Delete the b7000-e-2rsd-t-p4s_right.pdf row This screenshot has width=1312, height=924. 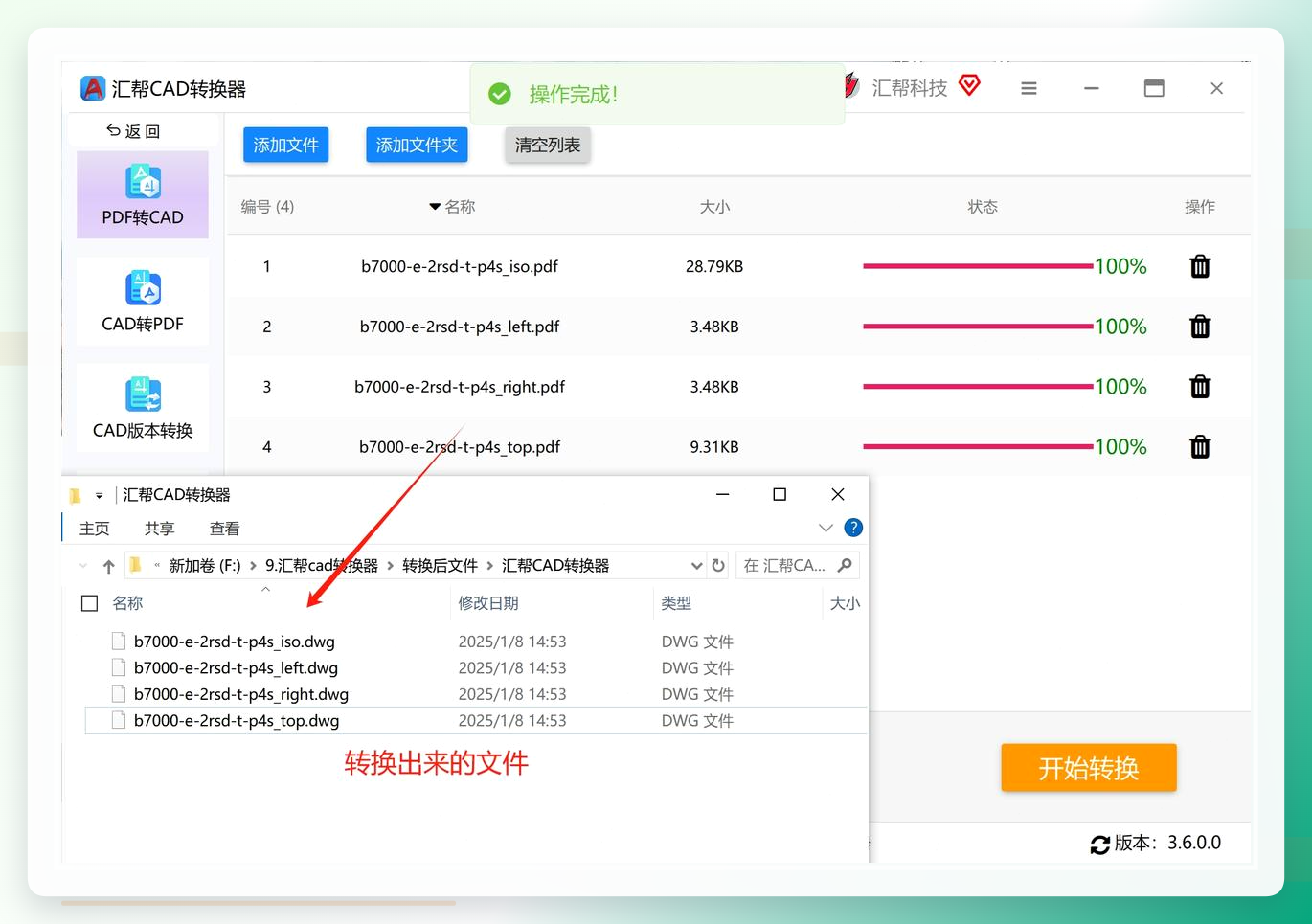(x=1200, y=387)
